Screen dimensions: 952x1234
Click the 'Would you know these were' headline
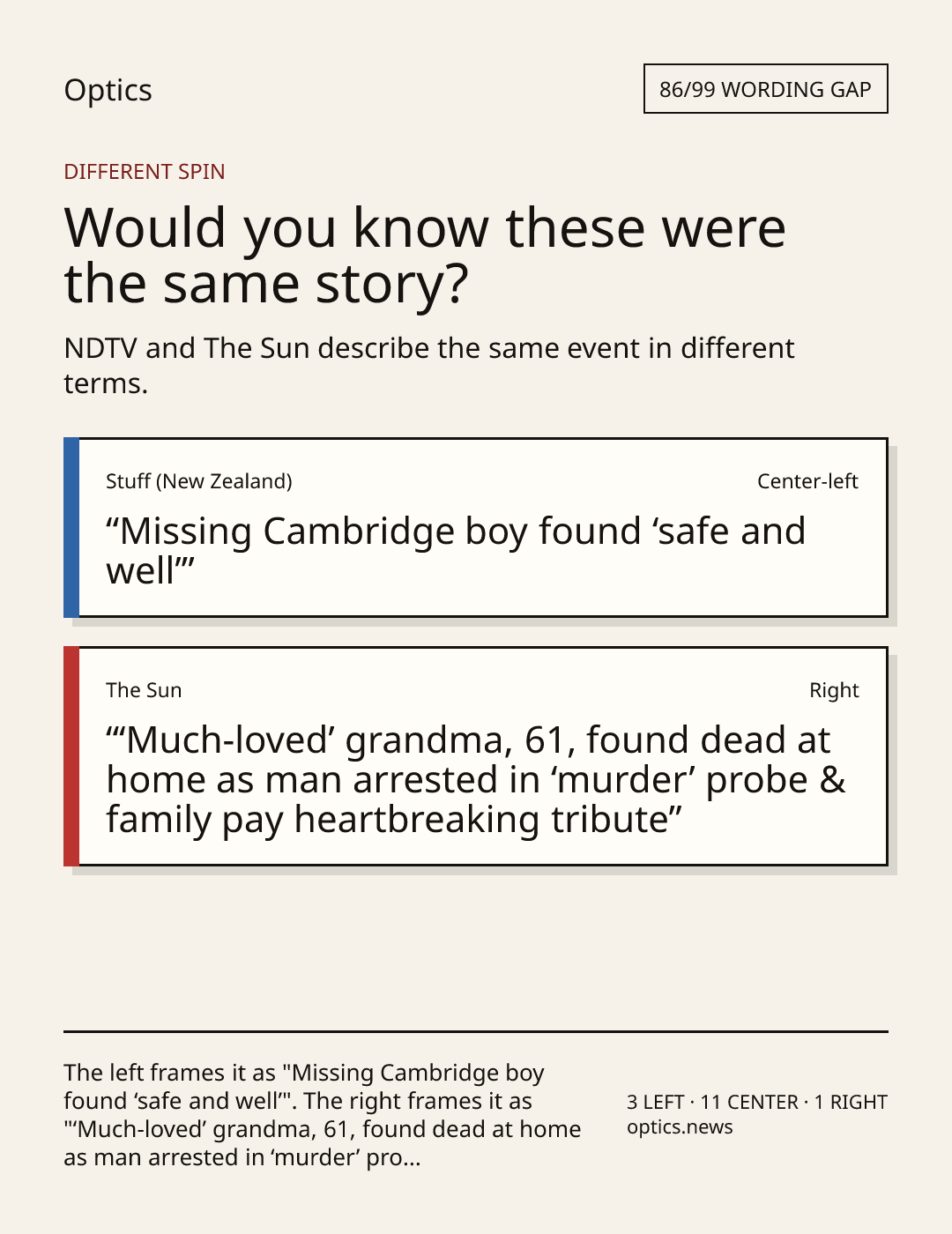click(425, 227)
